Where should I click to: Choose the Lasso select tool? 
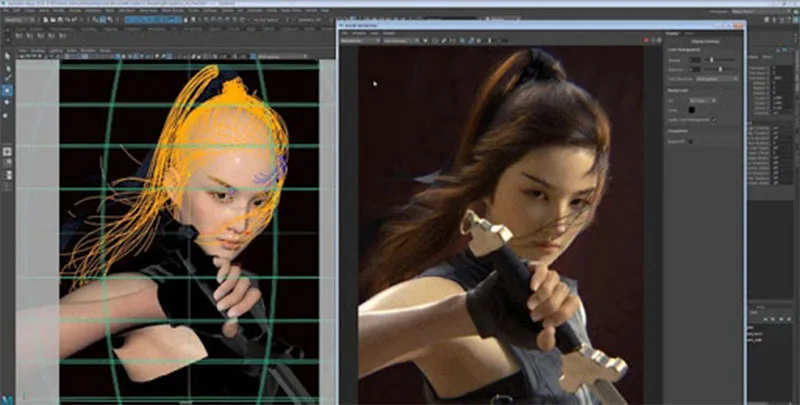7,68
